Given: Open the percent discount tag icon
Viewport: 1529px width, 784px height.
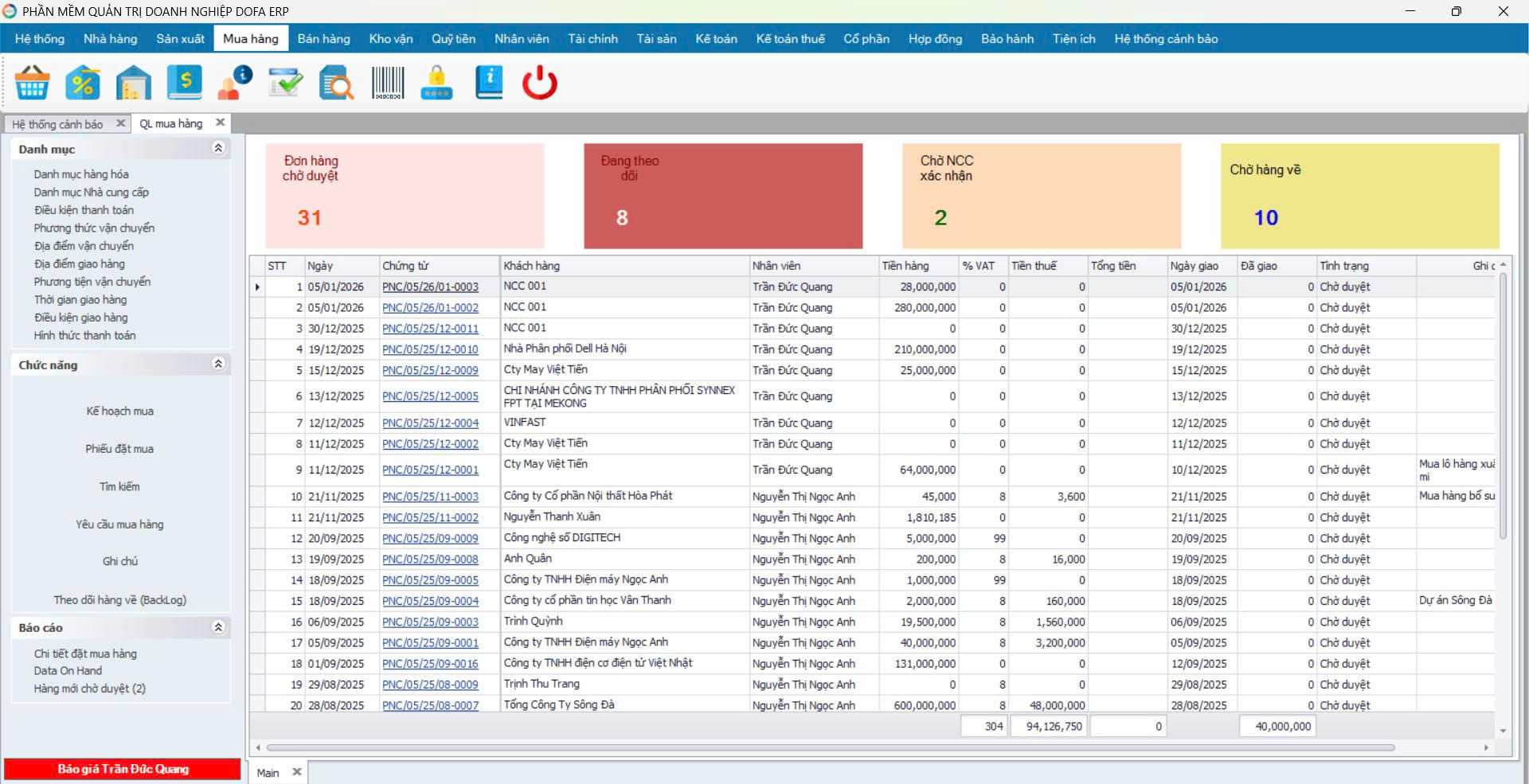Looking at the screenshot, I should click(83, 83).
